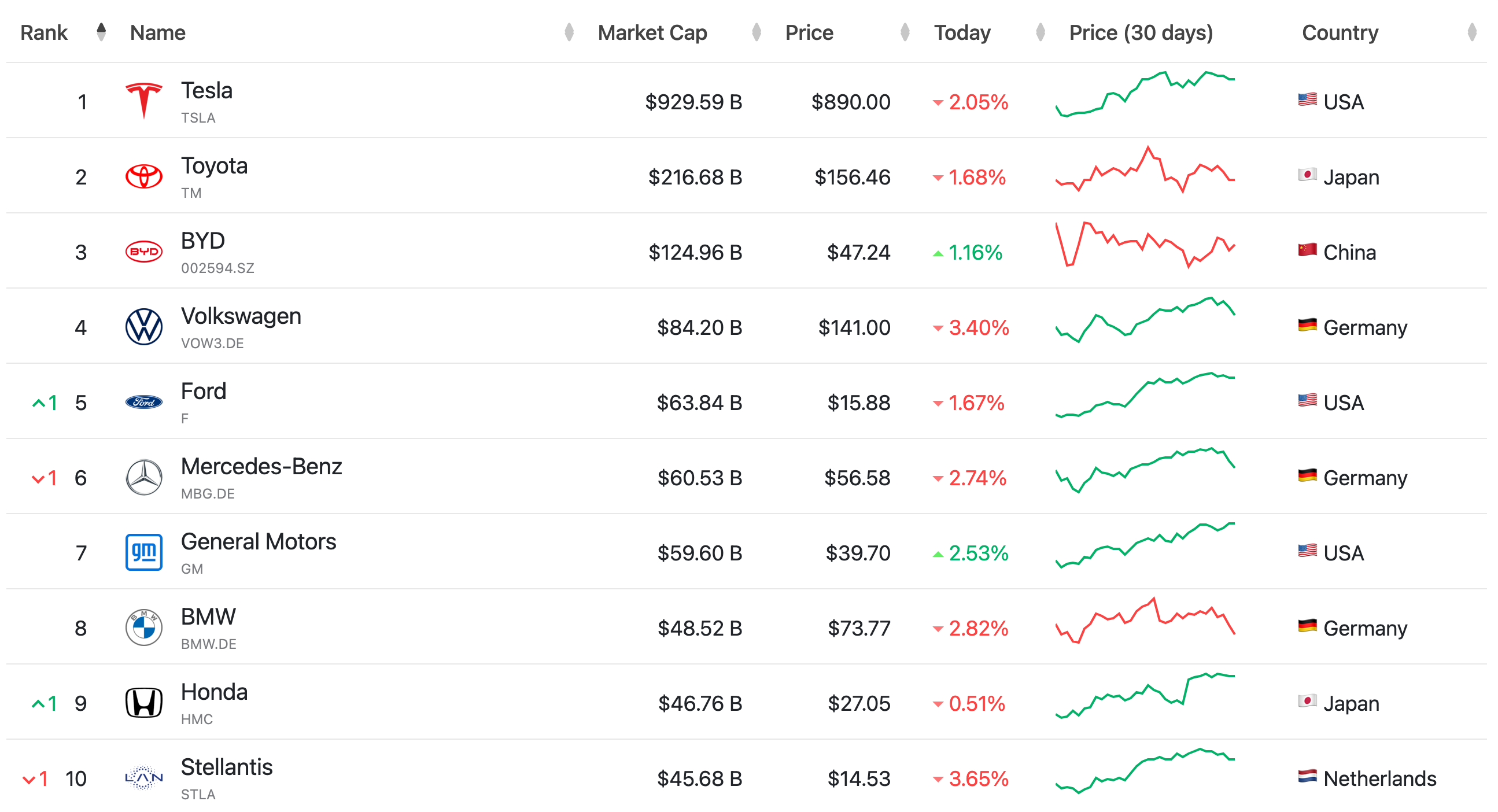
Task: Select the Ford oval logo
Action: click(x=143, y=402)
